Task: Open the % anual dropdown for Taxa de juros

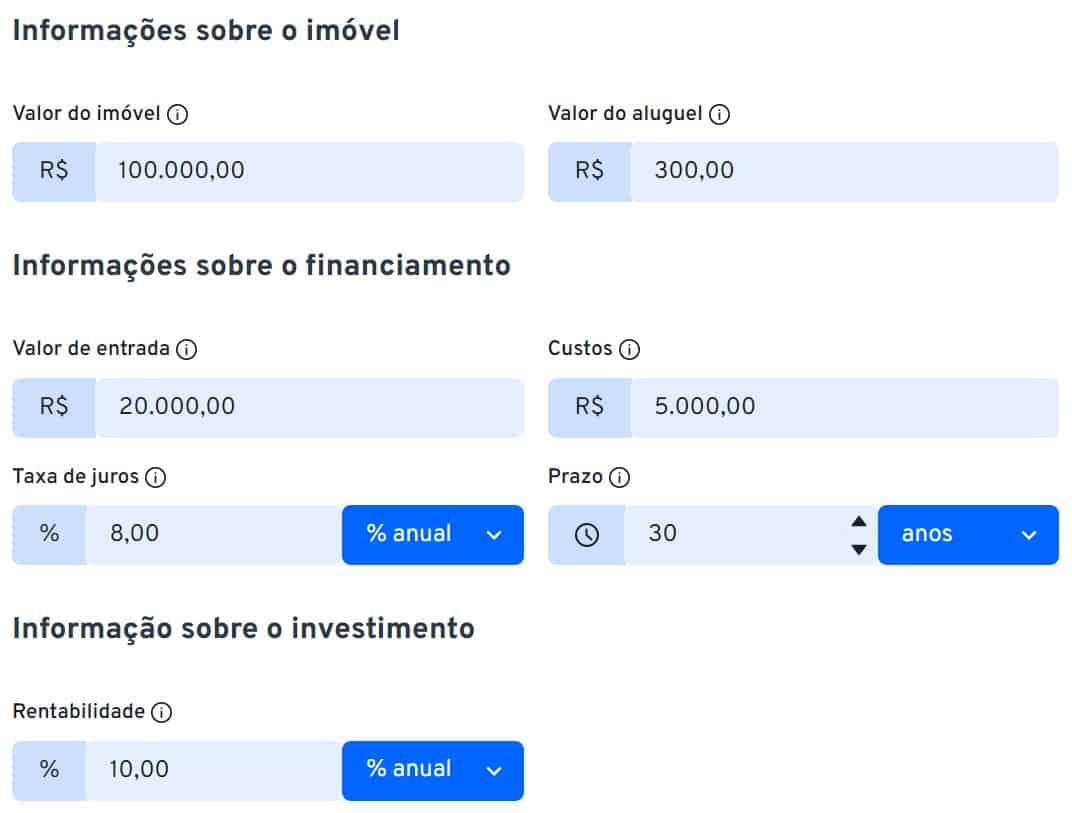Action: pyautogui.click(x=432, y=534)
